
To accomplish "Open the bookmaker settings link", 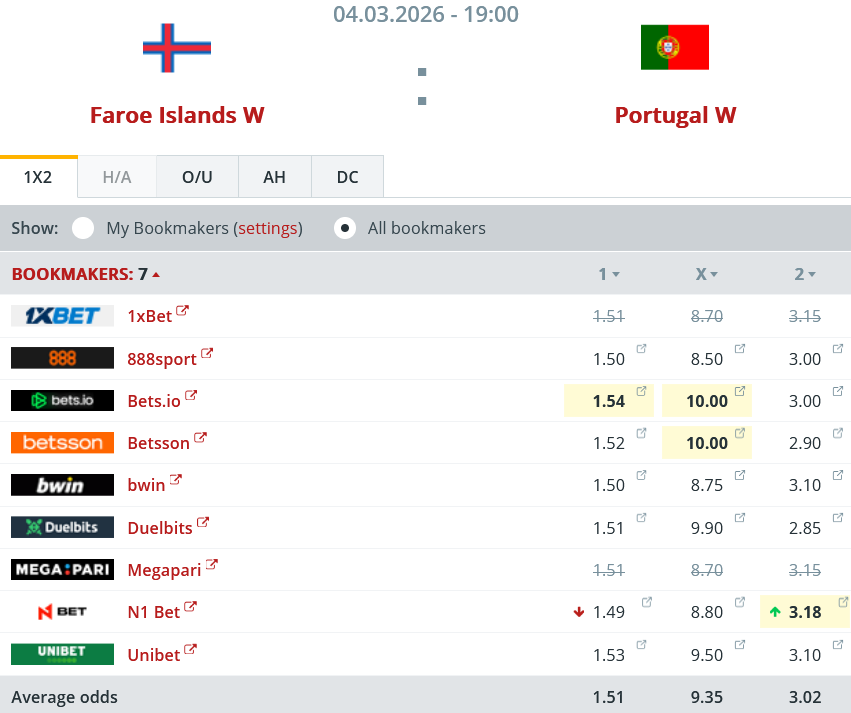I will coord(268,228).
